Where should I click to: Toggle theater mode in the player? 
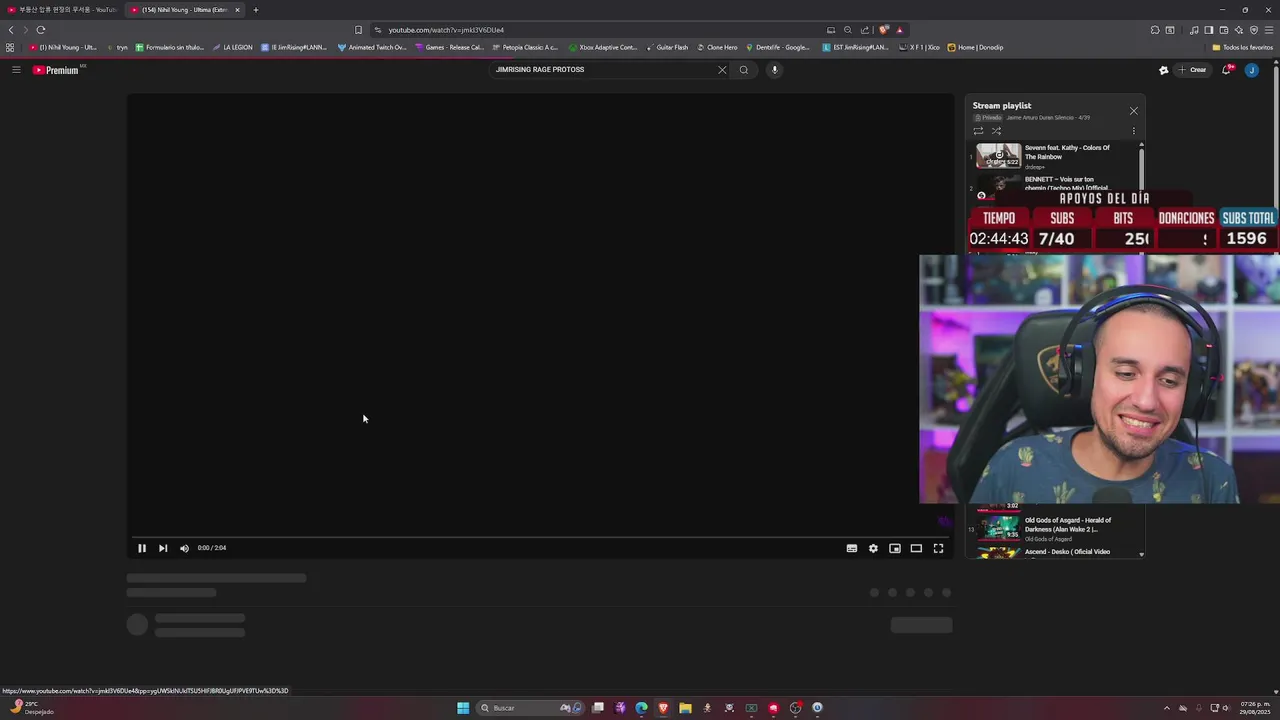click(916, 548)
